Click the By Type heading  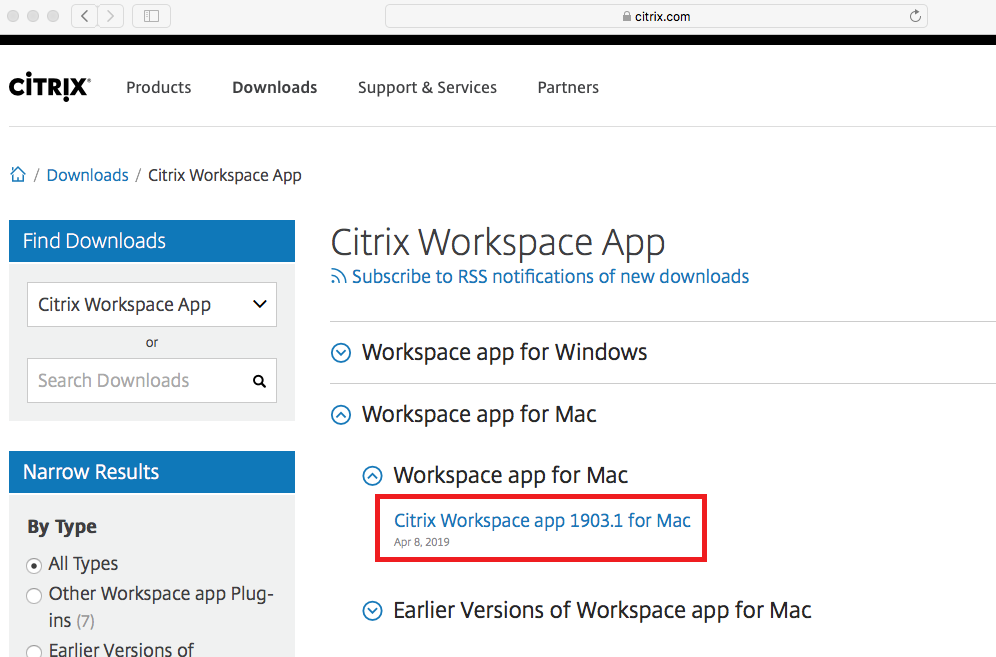[x=62, y=527]
